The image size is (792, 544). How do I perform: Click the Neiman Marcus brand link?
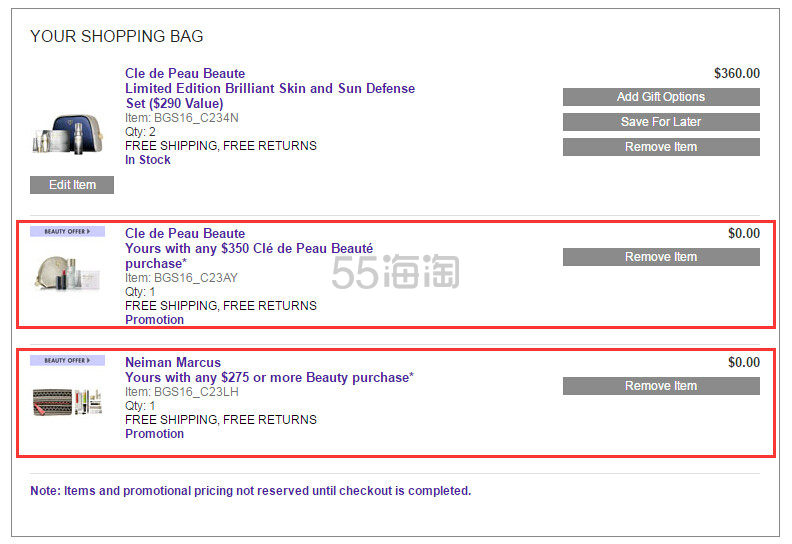(x=173, y=362)
